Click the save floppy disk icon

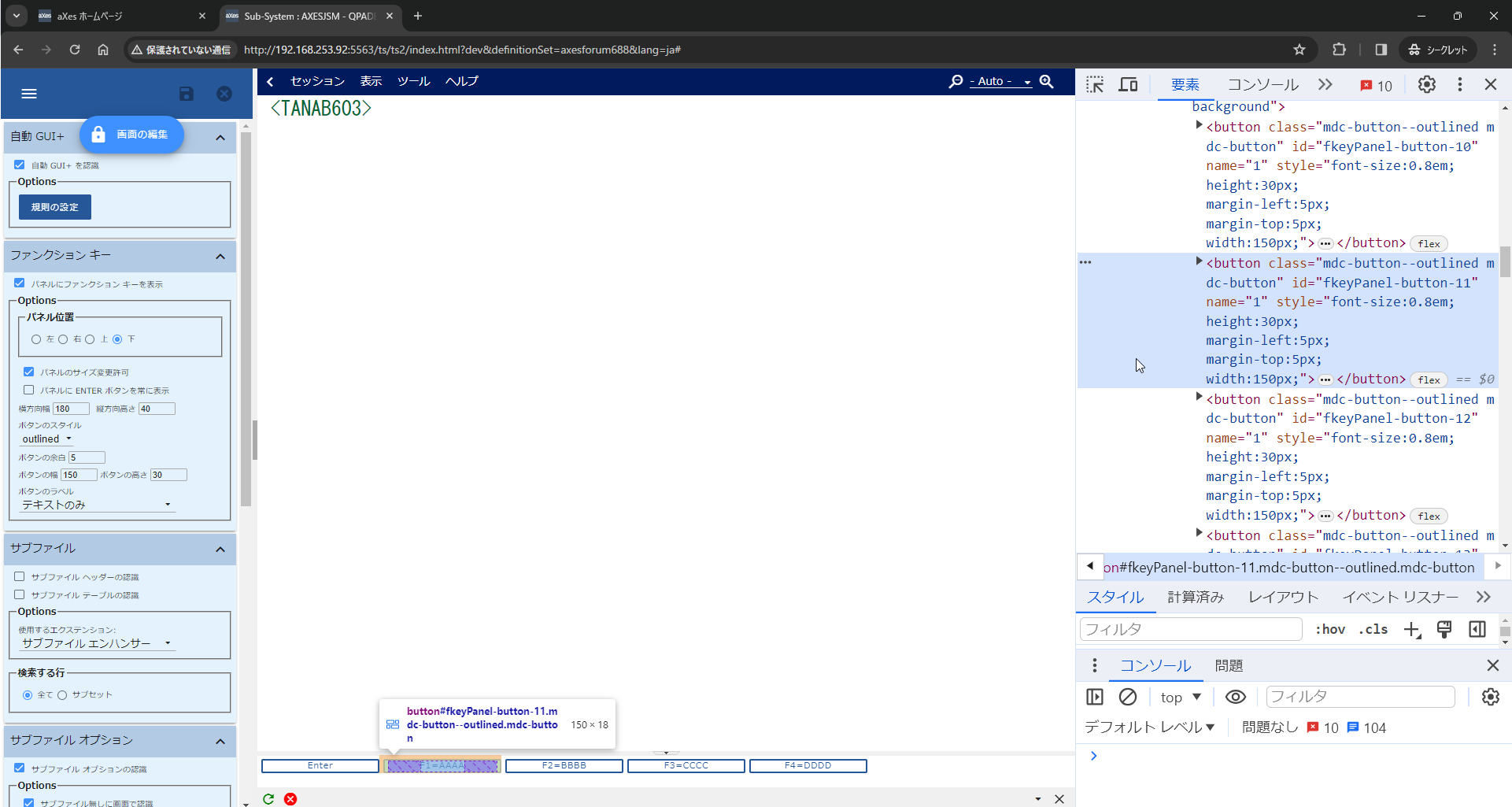(x=187, y=94)
